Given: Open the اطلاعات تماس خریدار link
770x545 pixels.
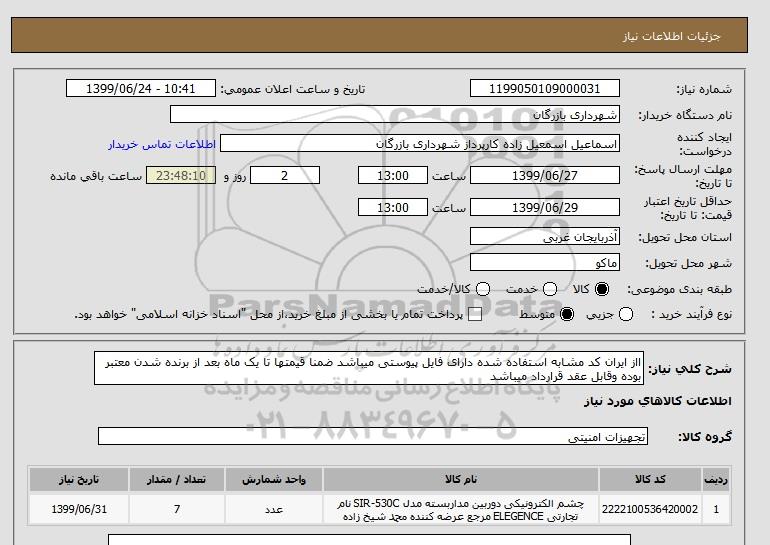Looking at the screenshot, I should click(x=162, y=144).
